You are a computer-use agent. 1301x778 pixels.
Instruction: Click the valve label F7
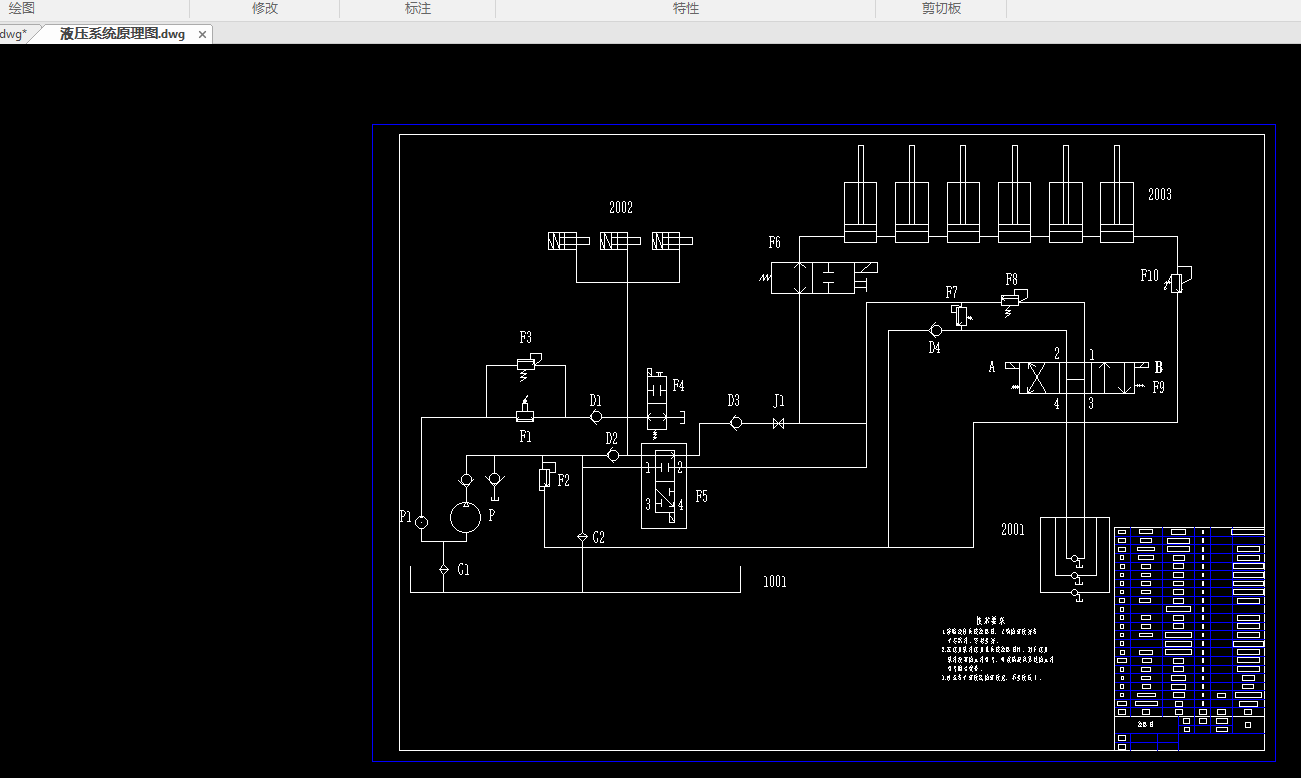(x=952, y=292)
